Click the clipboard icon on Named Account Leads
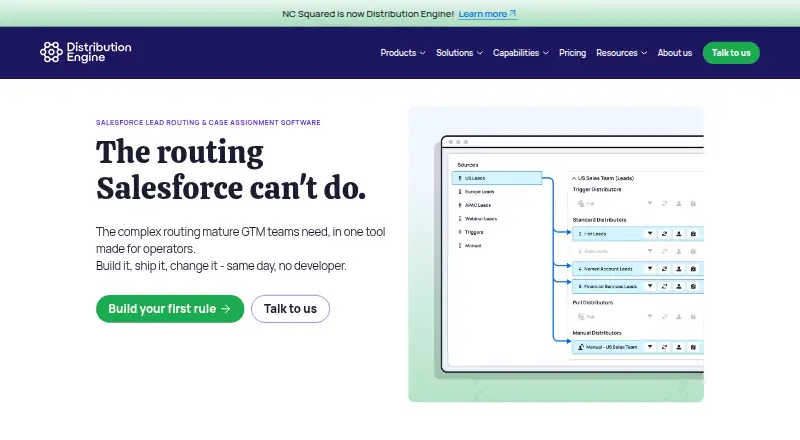 693,268
